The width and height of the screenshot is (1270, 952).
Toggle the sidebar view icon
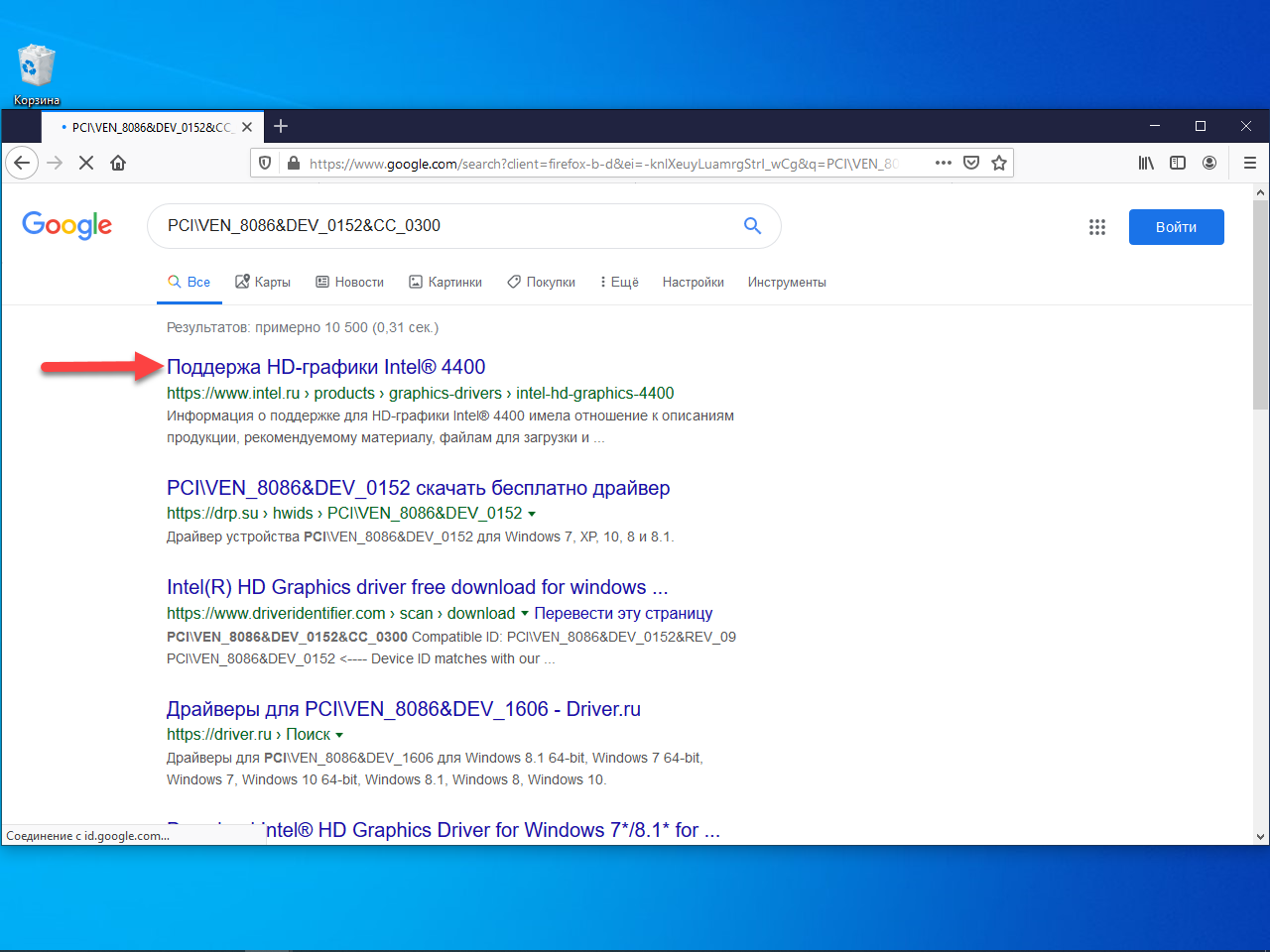click(1178, 163)
